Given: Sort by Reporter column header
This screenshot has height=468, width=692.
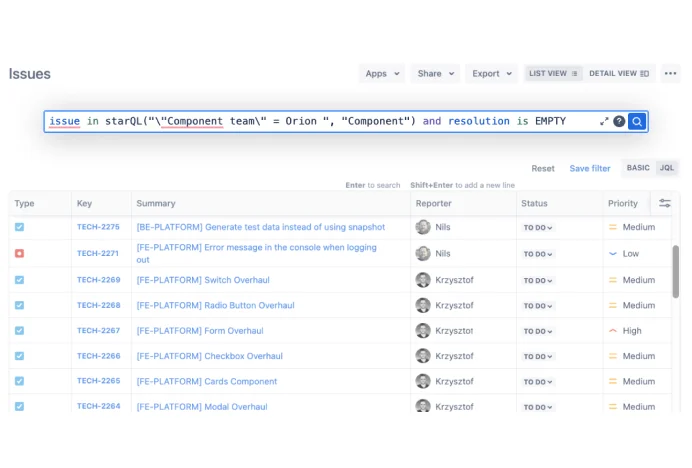Looking at the screenshot, I should [433, 203].
